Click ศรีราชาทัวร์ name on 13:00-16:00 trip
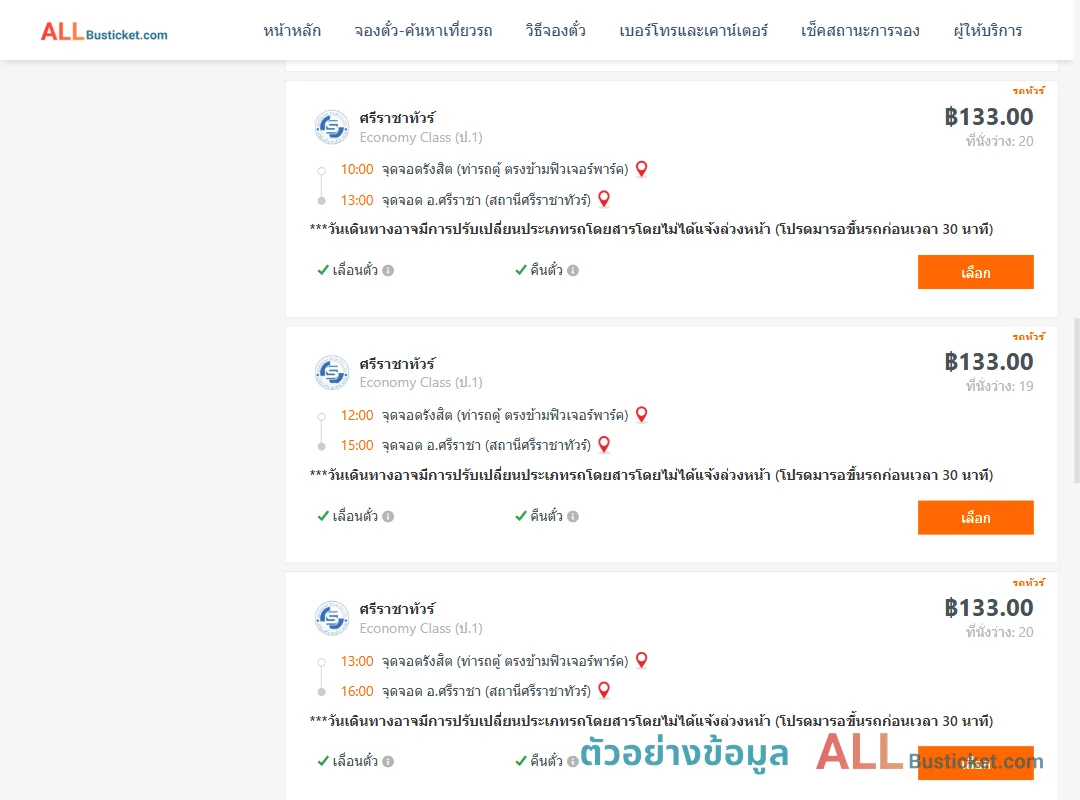 (x=397, y=609)
